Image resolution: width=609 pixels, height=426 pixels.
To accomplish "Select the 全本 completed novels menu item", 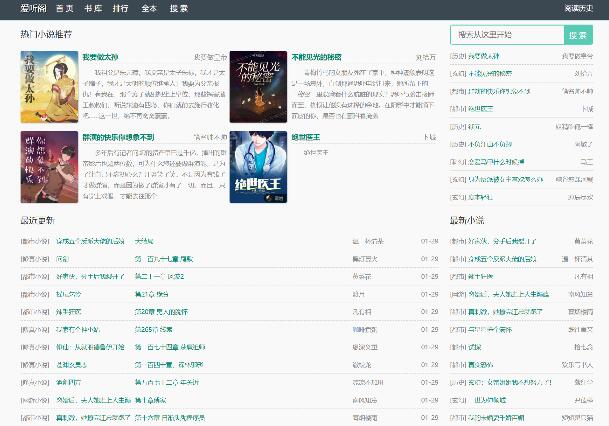I will tap(149, 8).
